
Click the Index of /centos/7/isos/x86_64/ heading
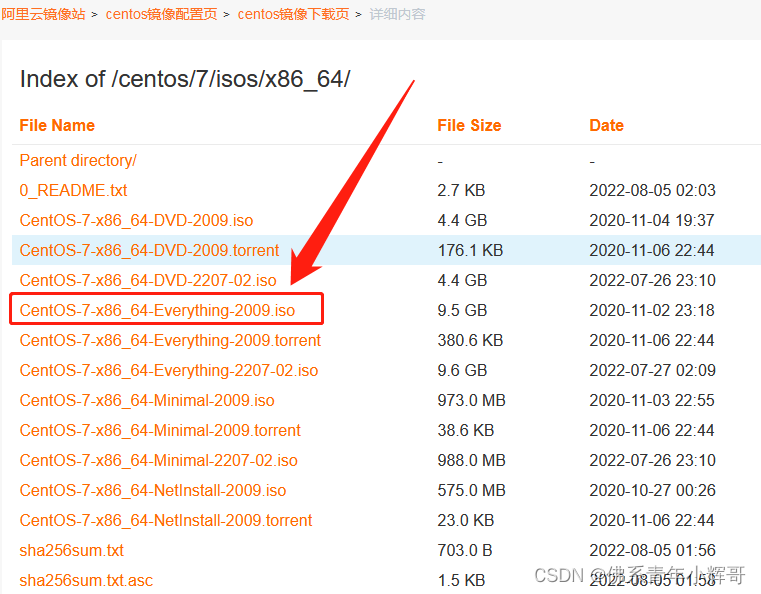coord(185,79)
